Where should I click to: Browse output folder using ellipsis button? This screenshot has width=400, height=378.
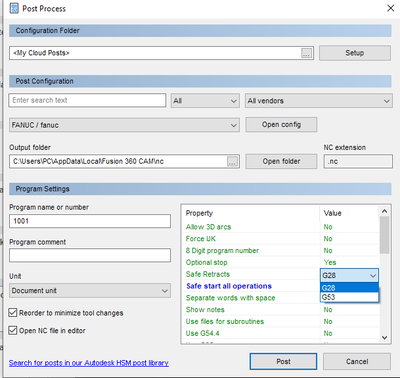232,161
